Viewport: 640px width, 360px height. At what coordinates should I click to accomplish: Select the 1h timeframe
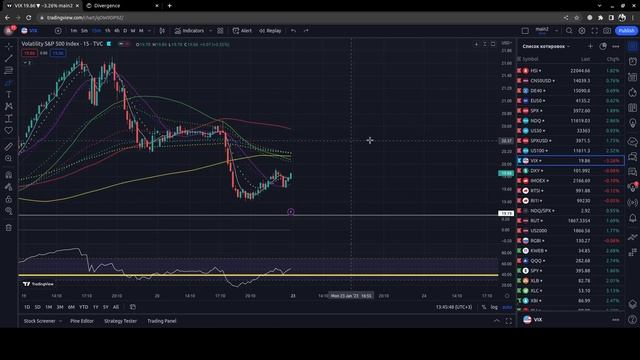pyautogui.click(x=108, y=31)
